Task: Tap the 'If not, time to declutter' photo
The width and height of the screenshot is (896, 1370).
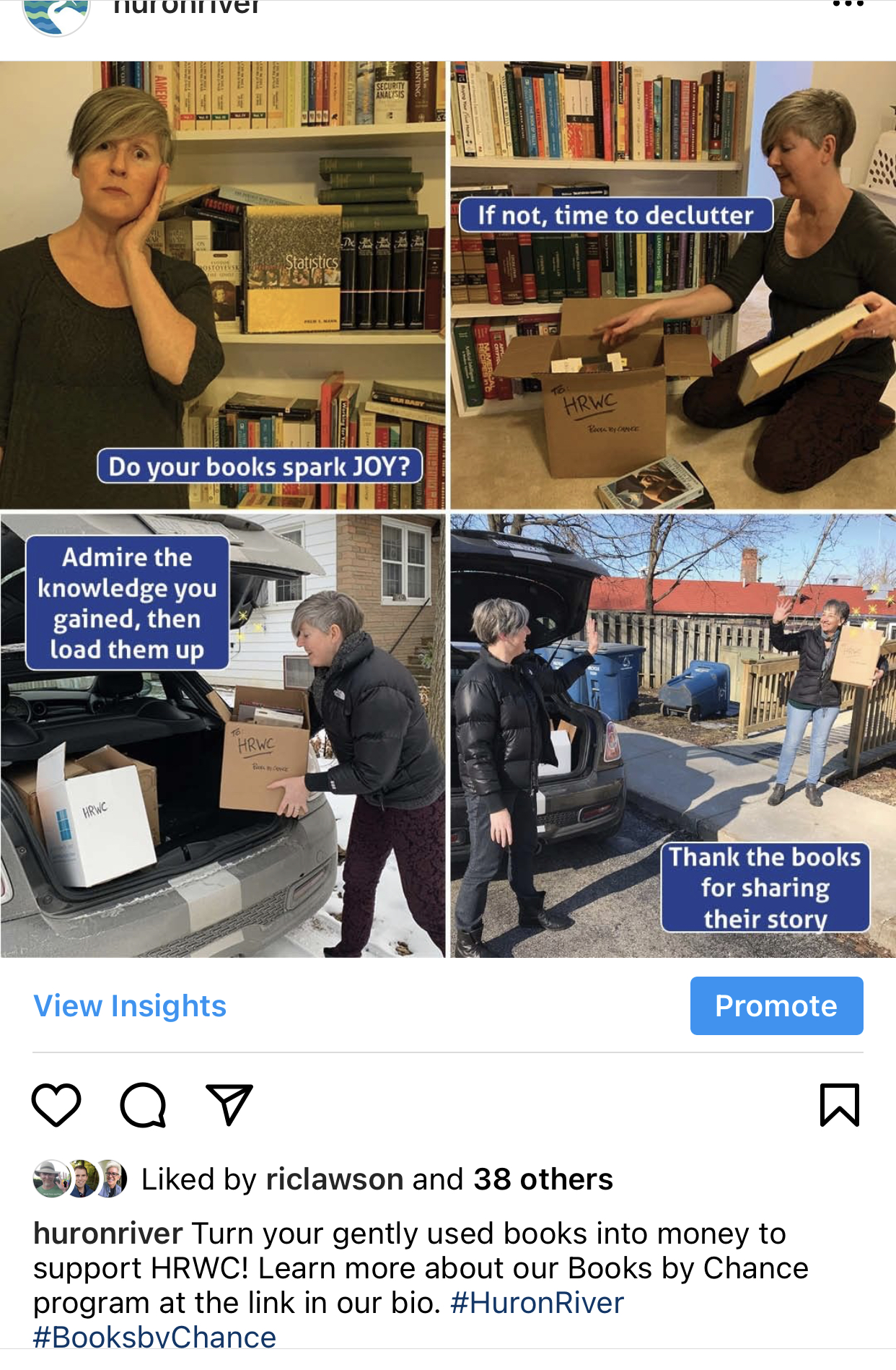Action: pyautogui.click(x=673, y=285)
